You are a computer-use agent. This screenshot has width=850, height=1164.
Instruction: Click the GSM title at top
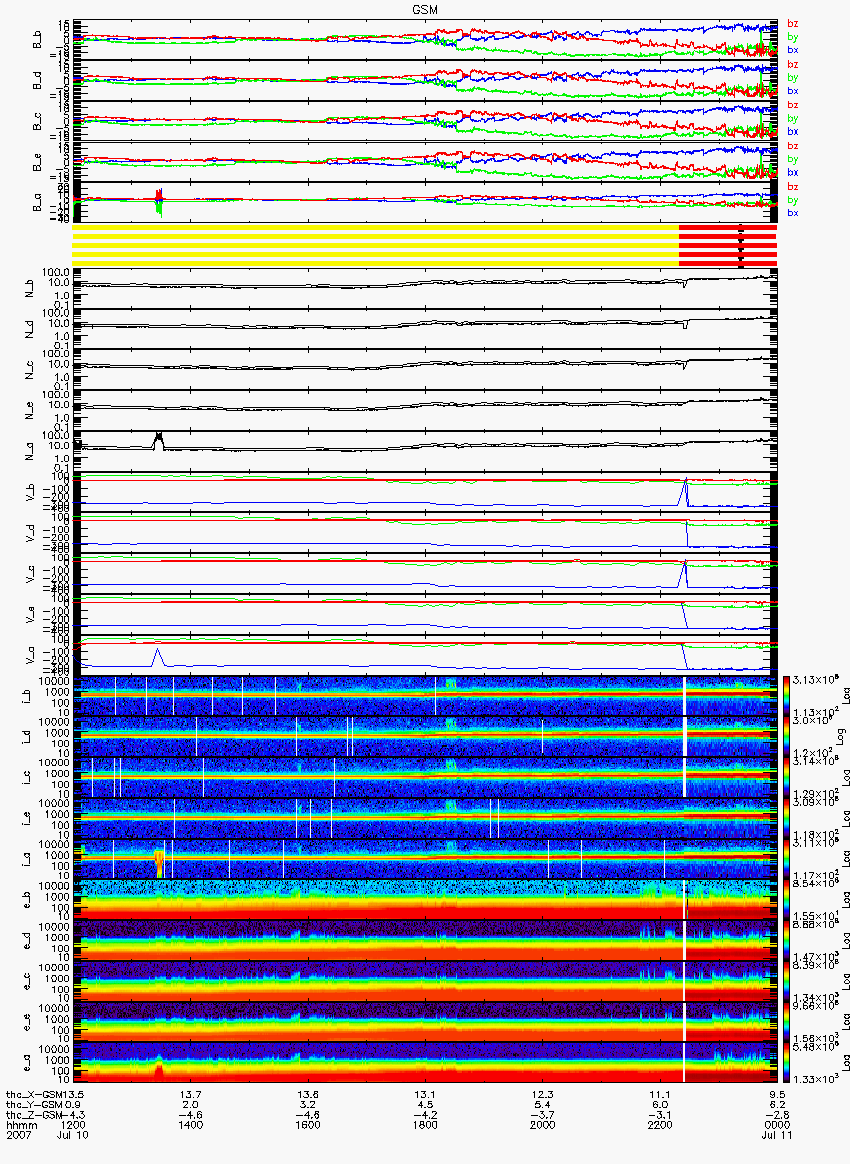click(425, 9)
